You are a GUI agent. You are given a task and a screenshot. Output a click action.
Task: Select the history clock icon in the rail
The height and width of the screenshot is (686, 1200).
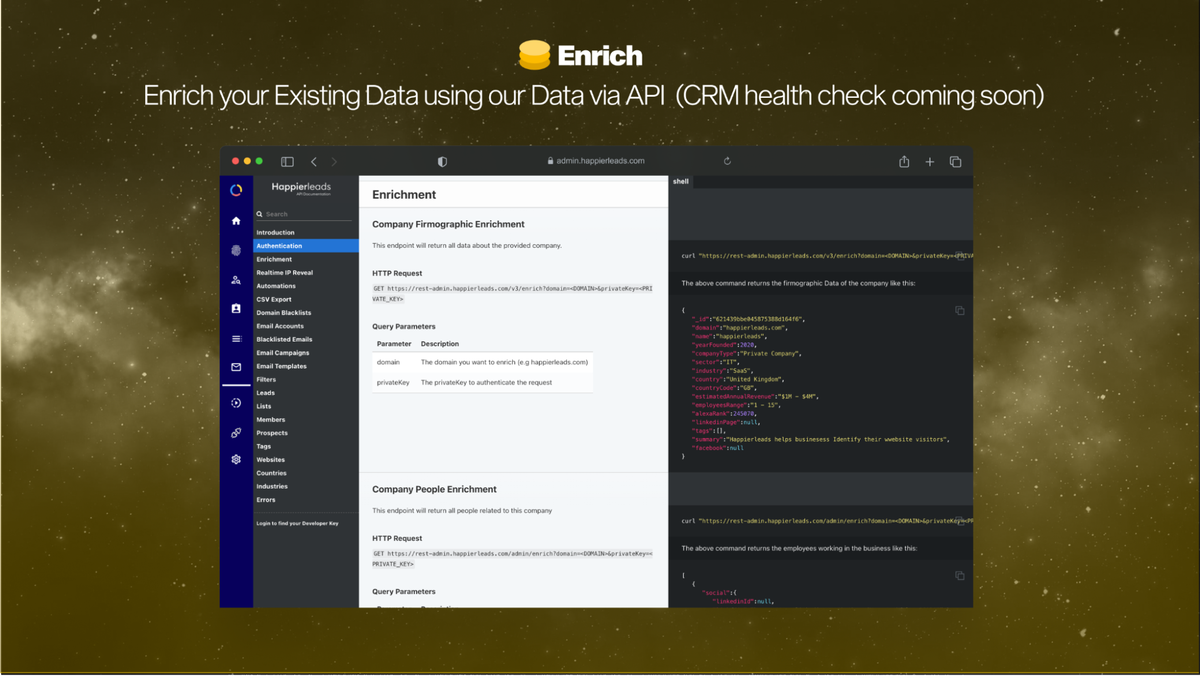(x=236, y=402)
